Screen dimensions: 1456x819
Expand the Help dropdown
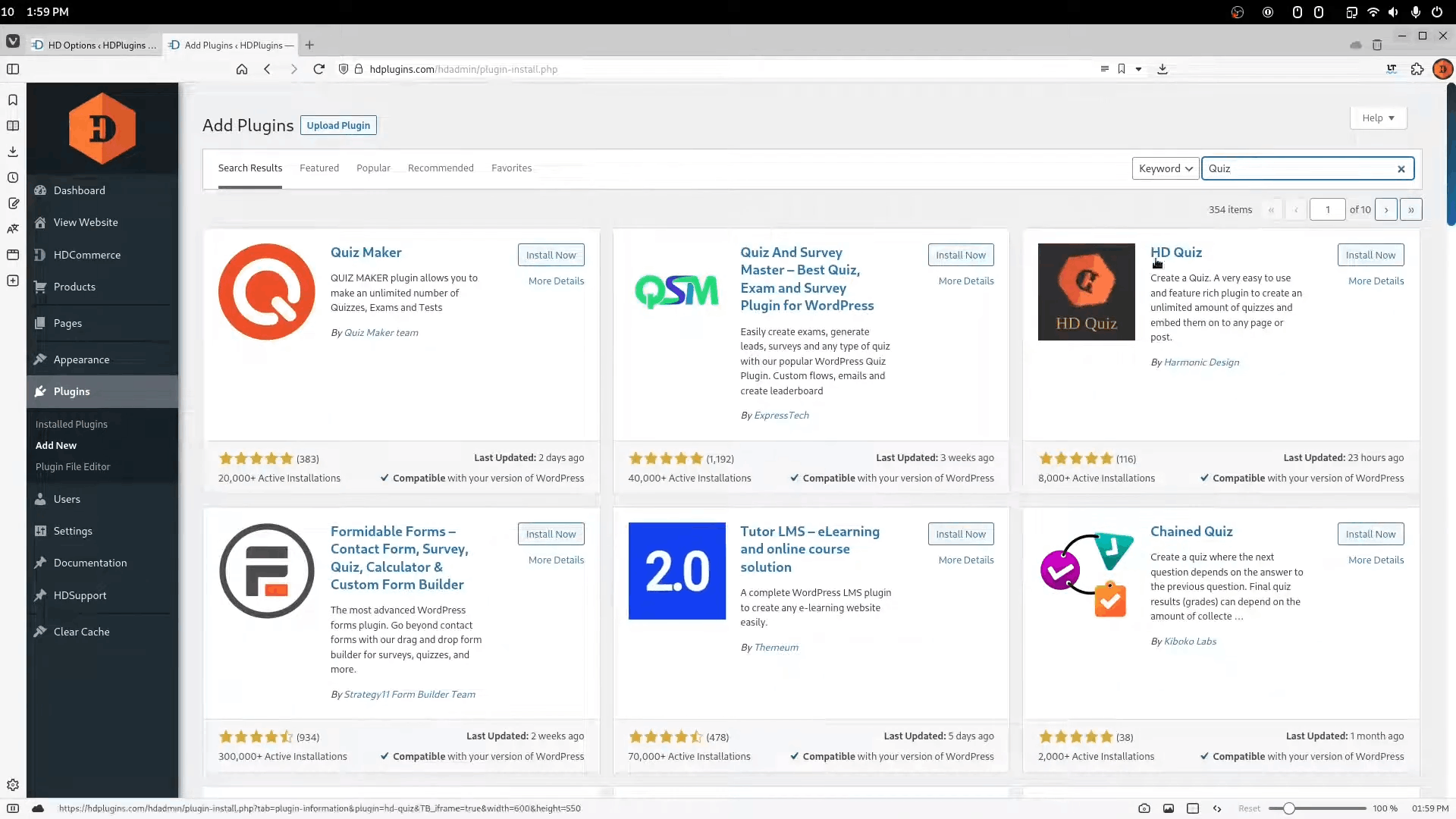click(1378, 118)
